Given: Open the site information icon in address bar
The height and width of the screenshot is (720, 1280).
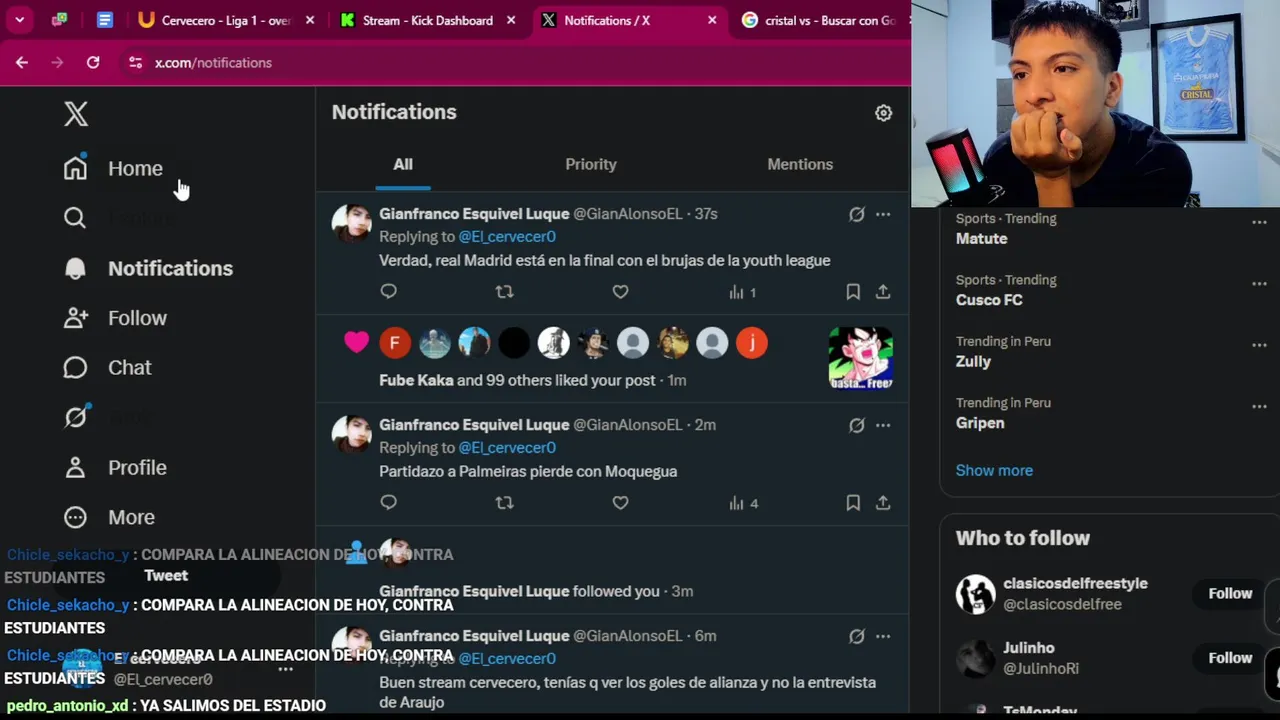Looking at the screenshot, I should pyautogui.click(x=136, y=62).
